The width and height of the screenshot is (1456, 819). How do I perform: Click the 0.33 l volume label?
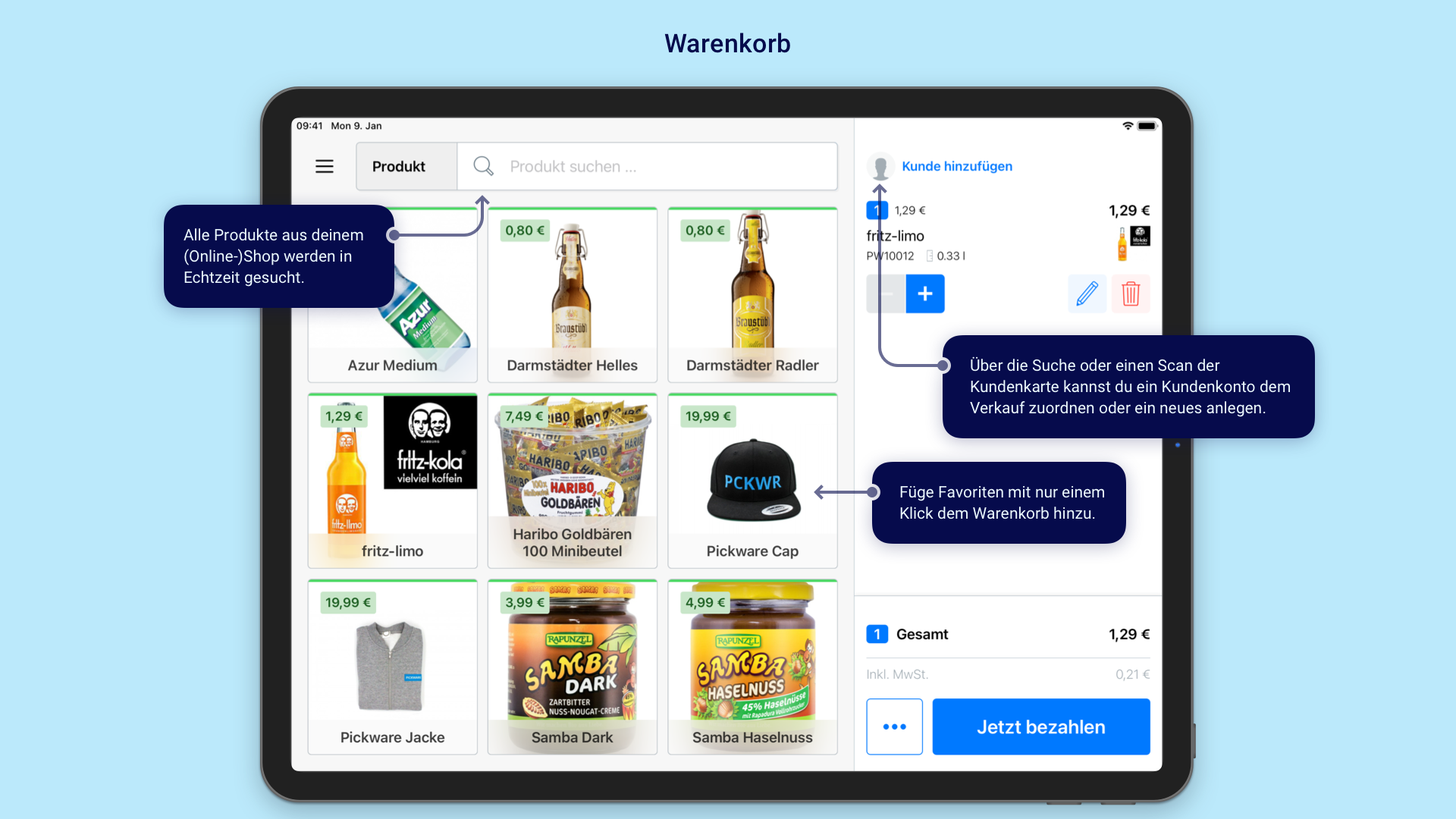click(x=951, y=256)
